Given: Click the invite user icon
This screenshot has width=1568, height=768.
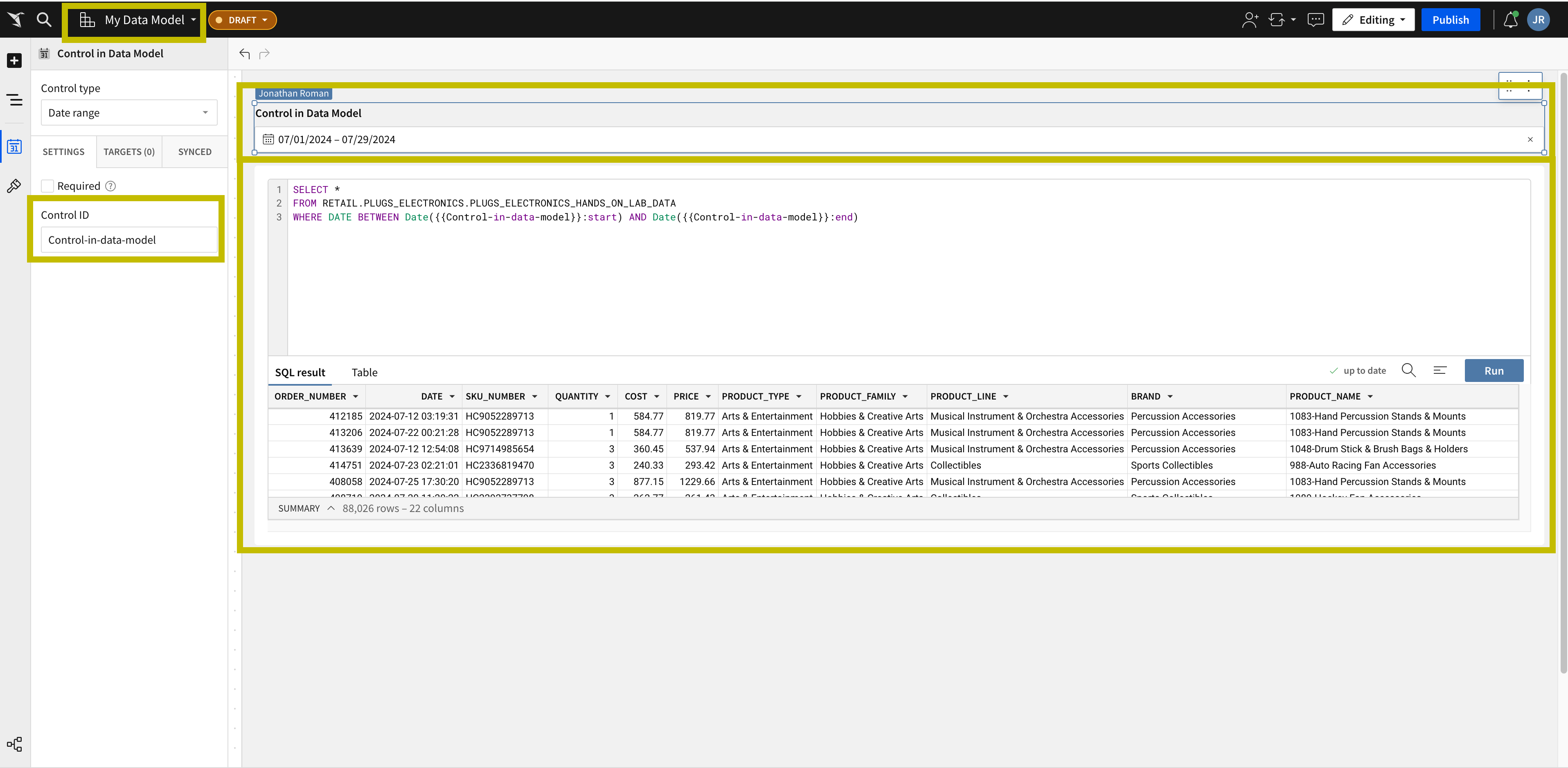Looking at the screenshot, I should click(1249, 20).
